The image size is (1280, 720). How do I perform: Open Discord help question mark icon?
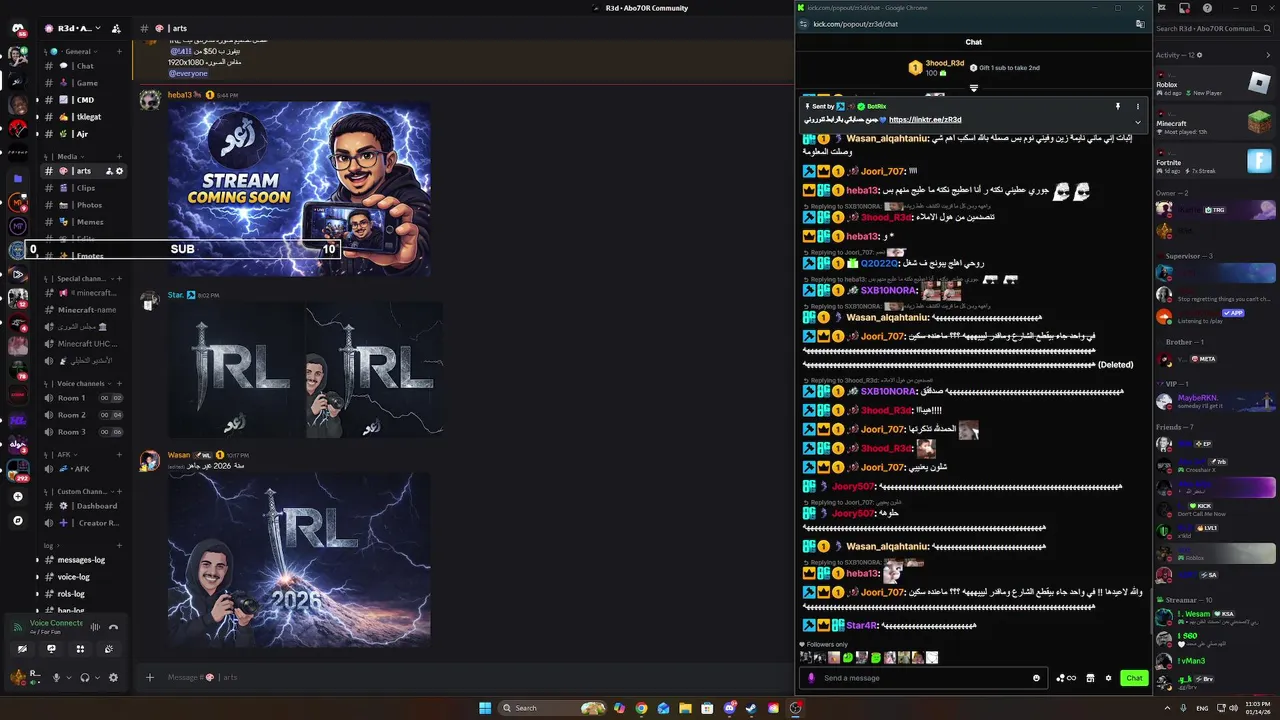1208,8
